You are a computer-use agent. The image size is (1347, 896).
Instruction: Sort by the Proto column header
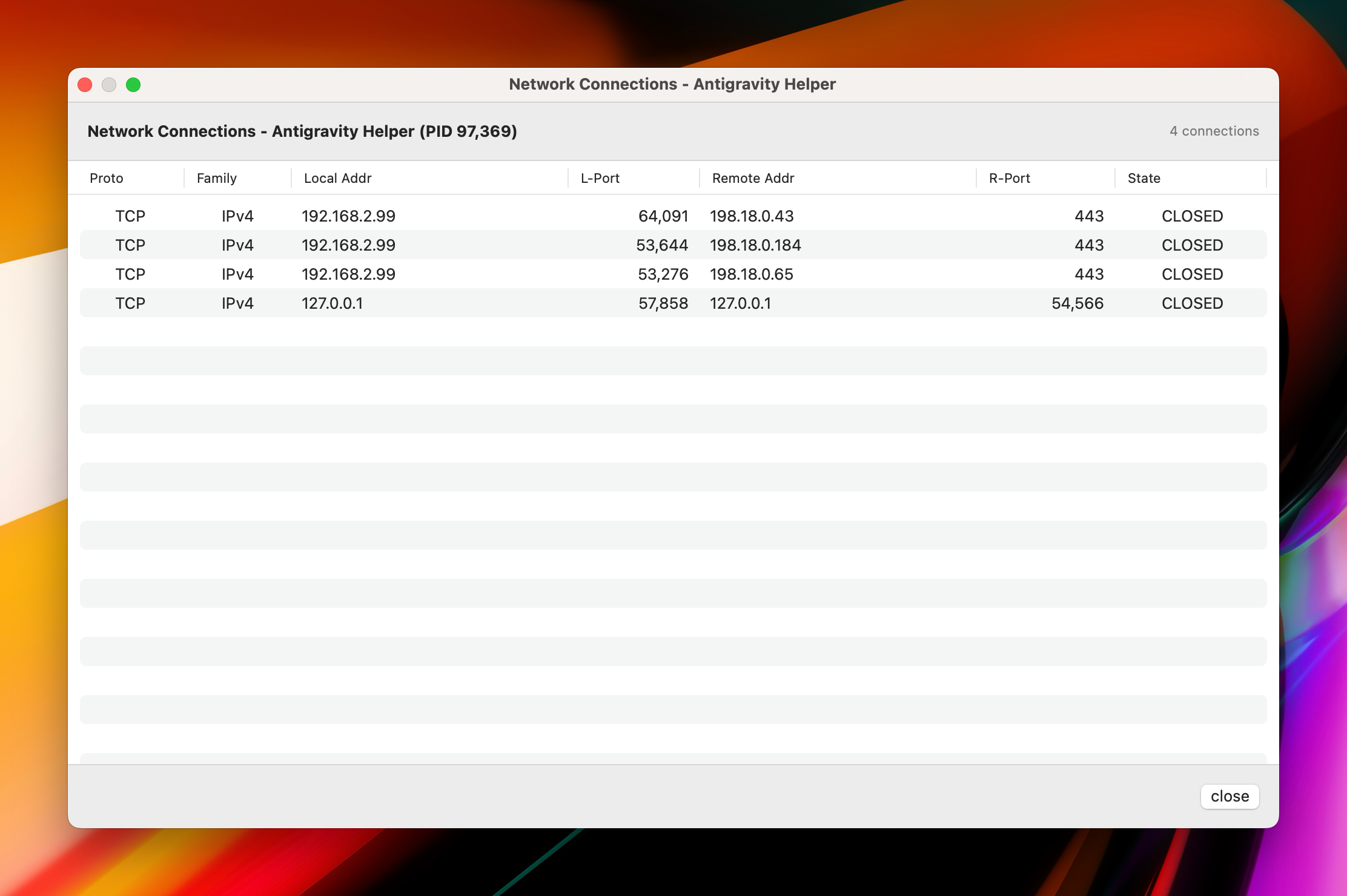click(107, 178)
